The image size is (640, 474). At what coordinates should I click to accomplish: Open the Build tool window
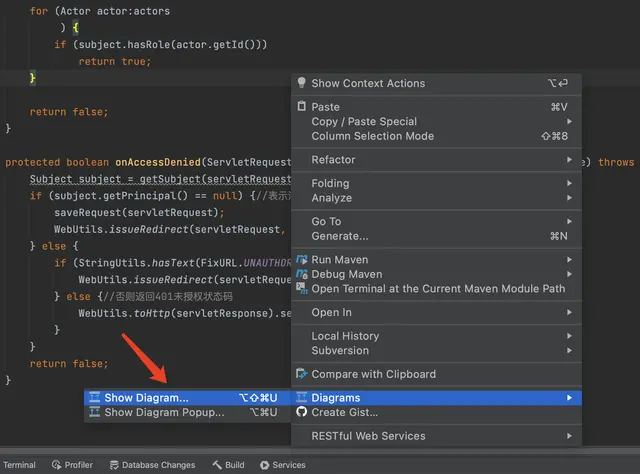[x=229, y=465]
